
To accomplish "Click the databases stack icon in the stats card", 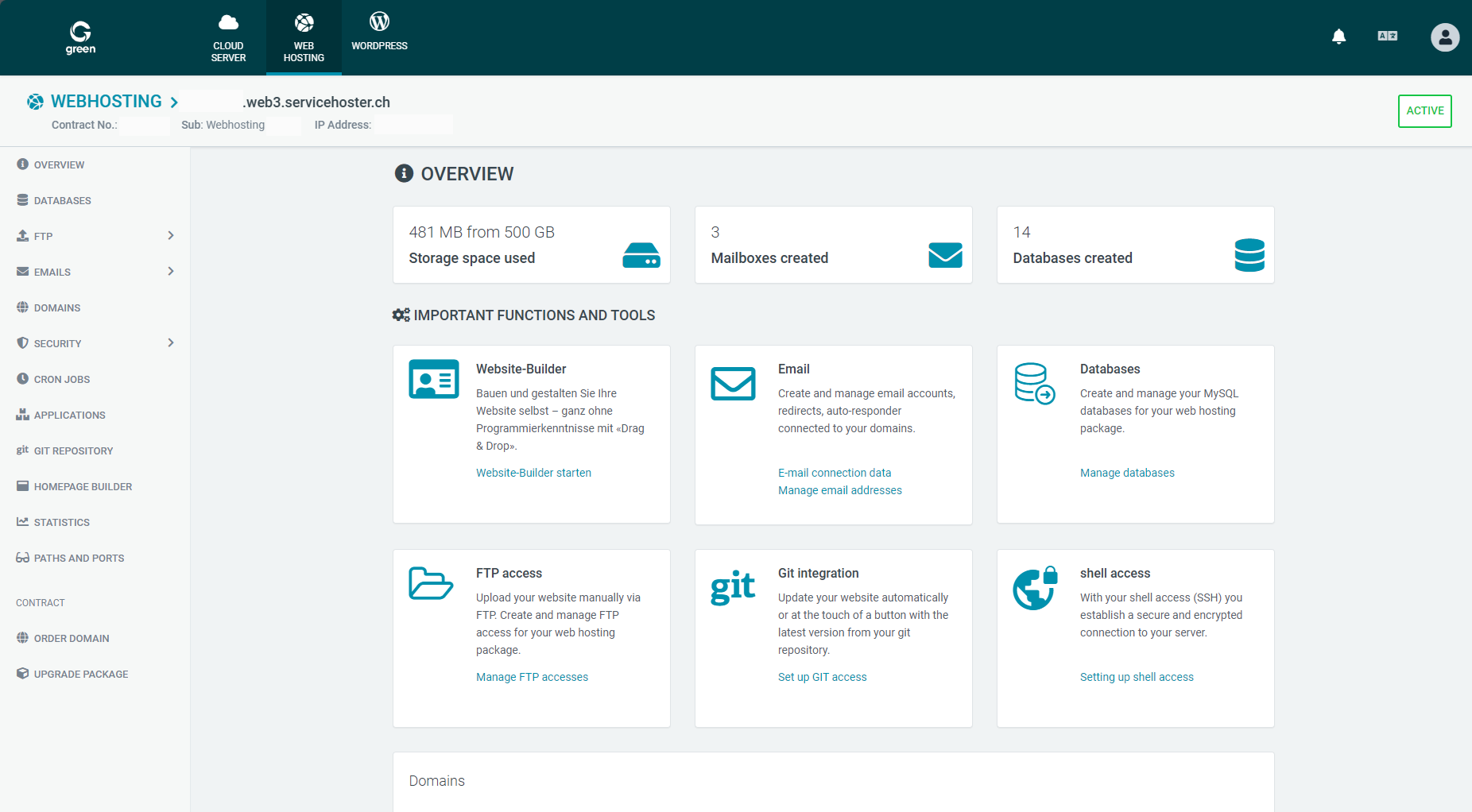I will click(1249, 255).
